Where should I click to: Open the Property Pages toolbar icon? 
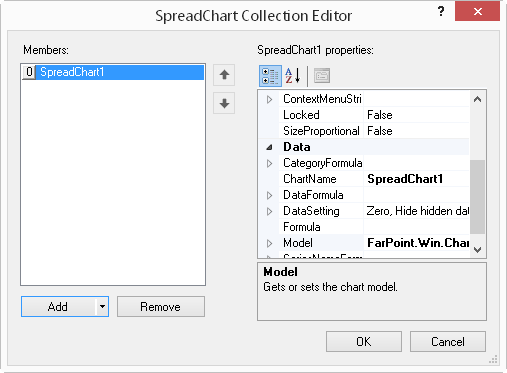pyautogui.click(x=322, y=76)
